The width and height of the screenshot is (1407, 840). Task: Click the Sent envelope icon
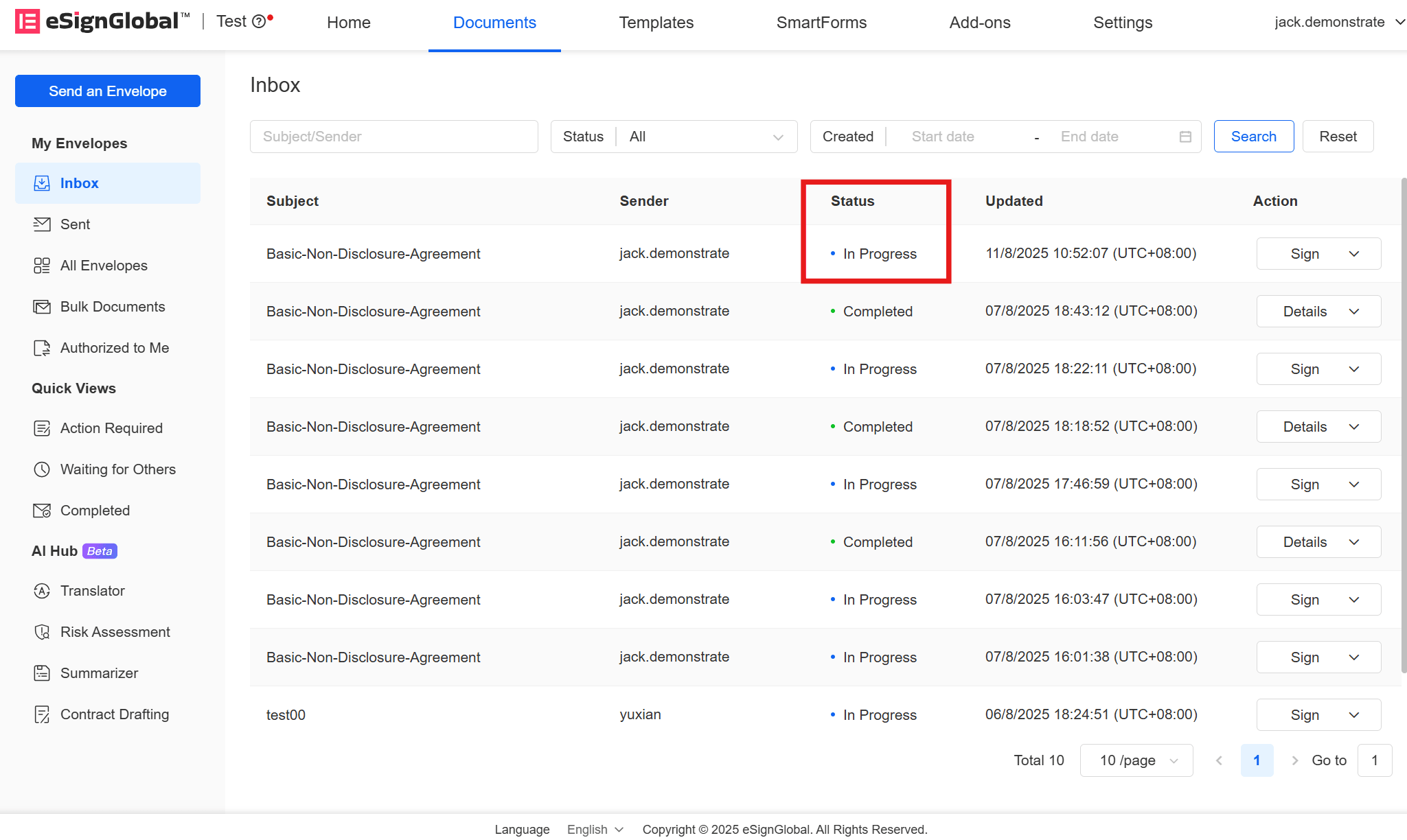(42, 224)
